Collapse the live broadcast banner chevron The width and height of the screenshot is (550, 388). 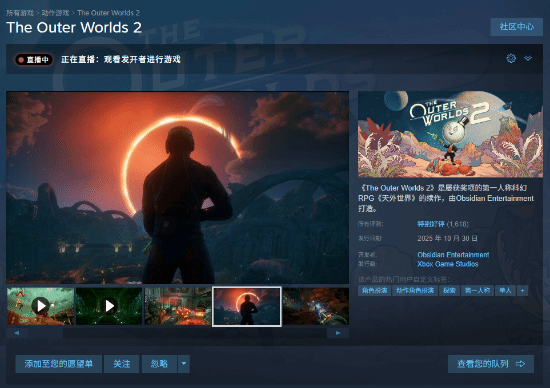(528, 58)
